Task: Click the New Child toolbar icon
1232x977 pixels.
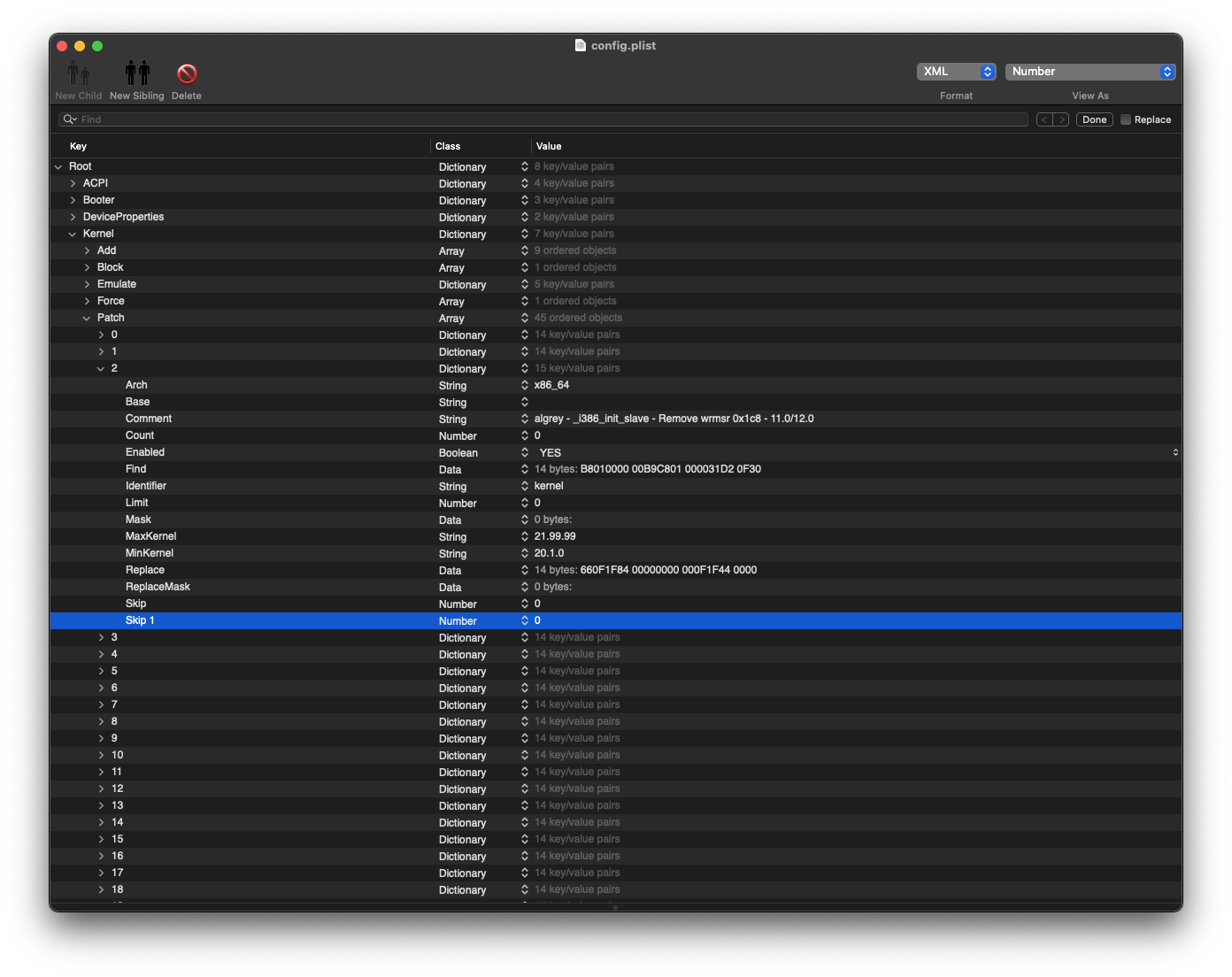Action: pos(79,73)
